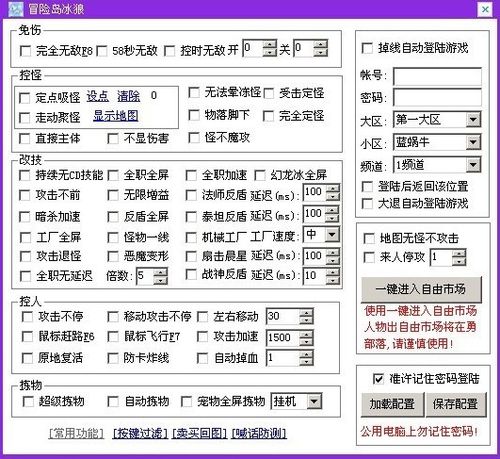Image resolution: width=500 pixels, height=459 pixels.
Task: Enable 幻龙冰全屏 checkbox
Action: tap(260, 175)
